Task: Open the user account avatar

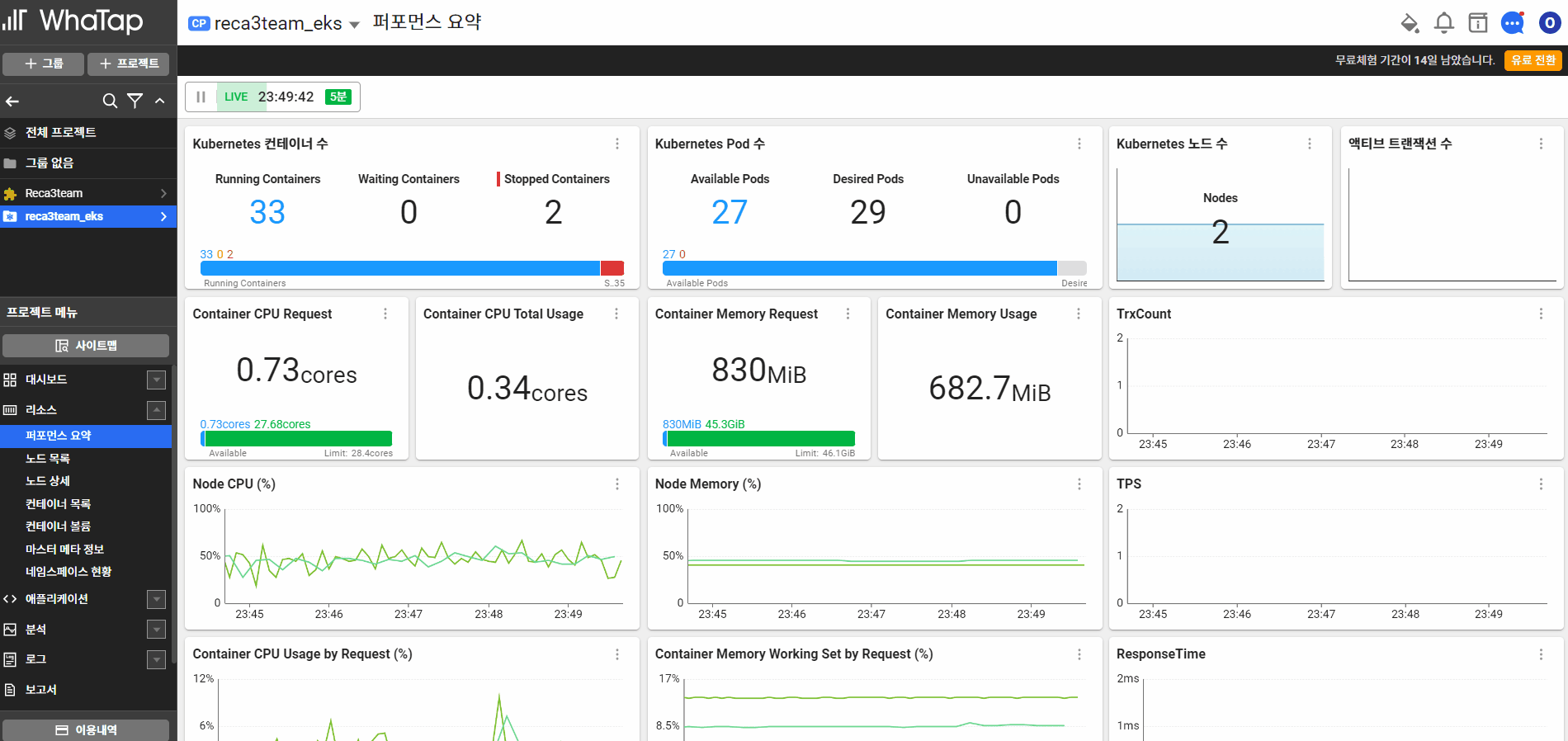Action: click(1550, 23)
